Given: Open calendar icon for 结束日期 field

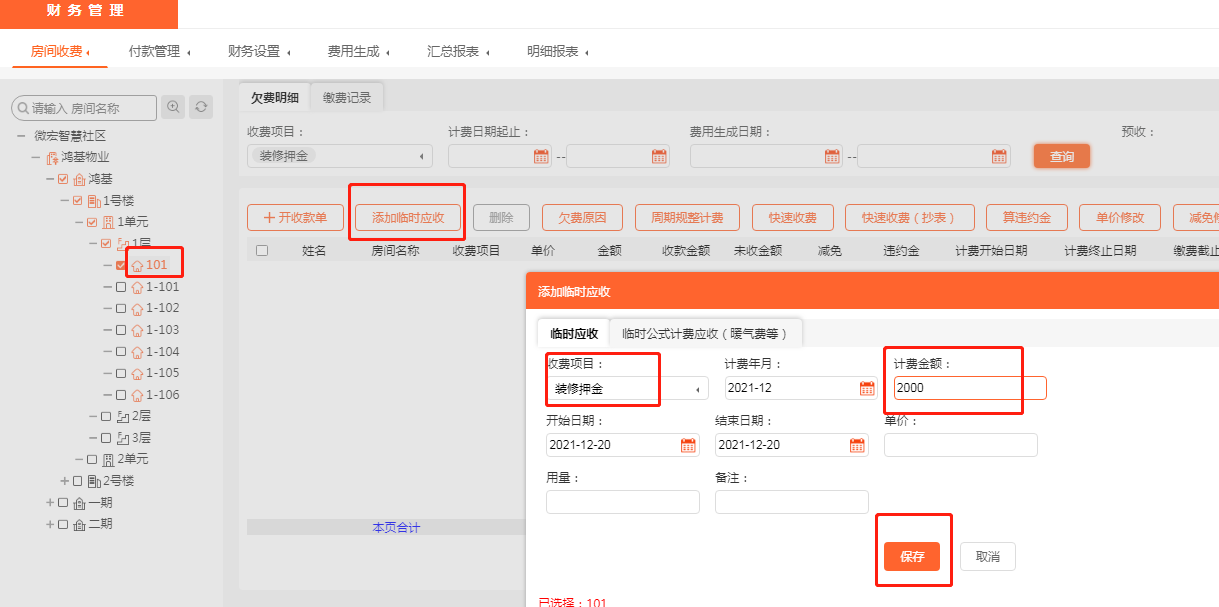Looking at the screenshot, I should coord(857,445).
